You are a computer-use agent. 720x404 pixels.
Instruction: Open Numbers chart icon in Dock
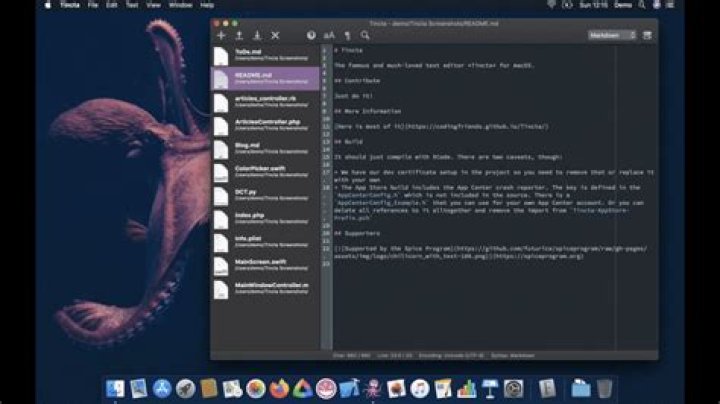click(467, 388)
